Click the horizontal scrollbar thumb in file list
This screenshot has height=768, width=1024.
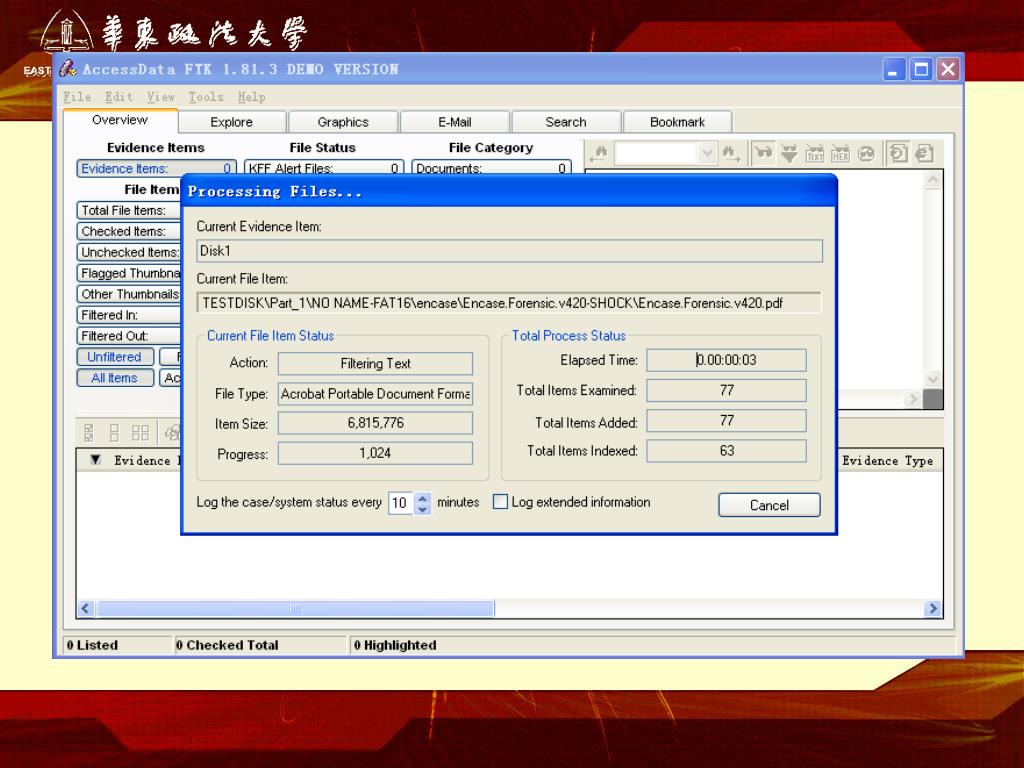pyautogui.click(x=295, y=608)
